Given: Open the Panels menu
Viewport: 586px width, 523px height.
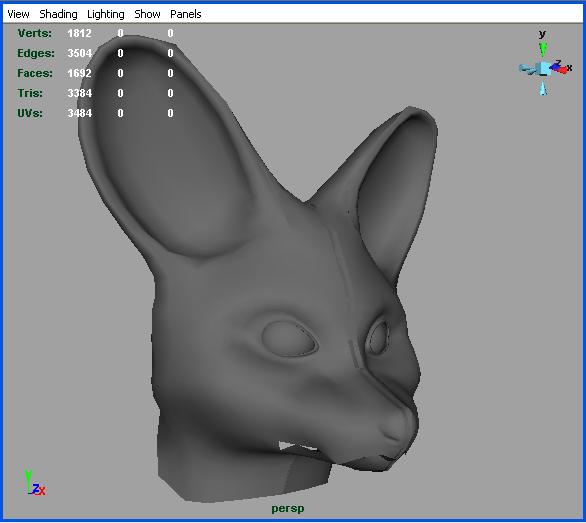Looking at the screenshot, I should pyautogui.click(x=186, y=14).
